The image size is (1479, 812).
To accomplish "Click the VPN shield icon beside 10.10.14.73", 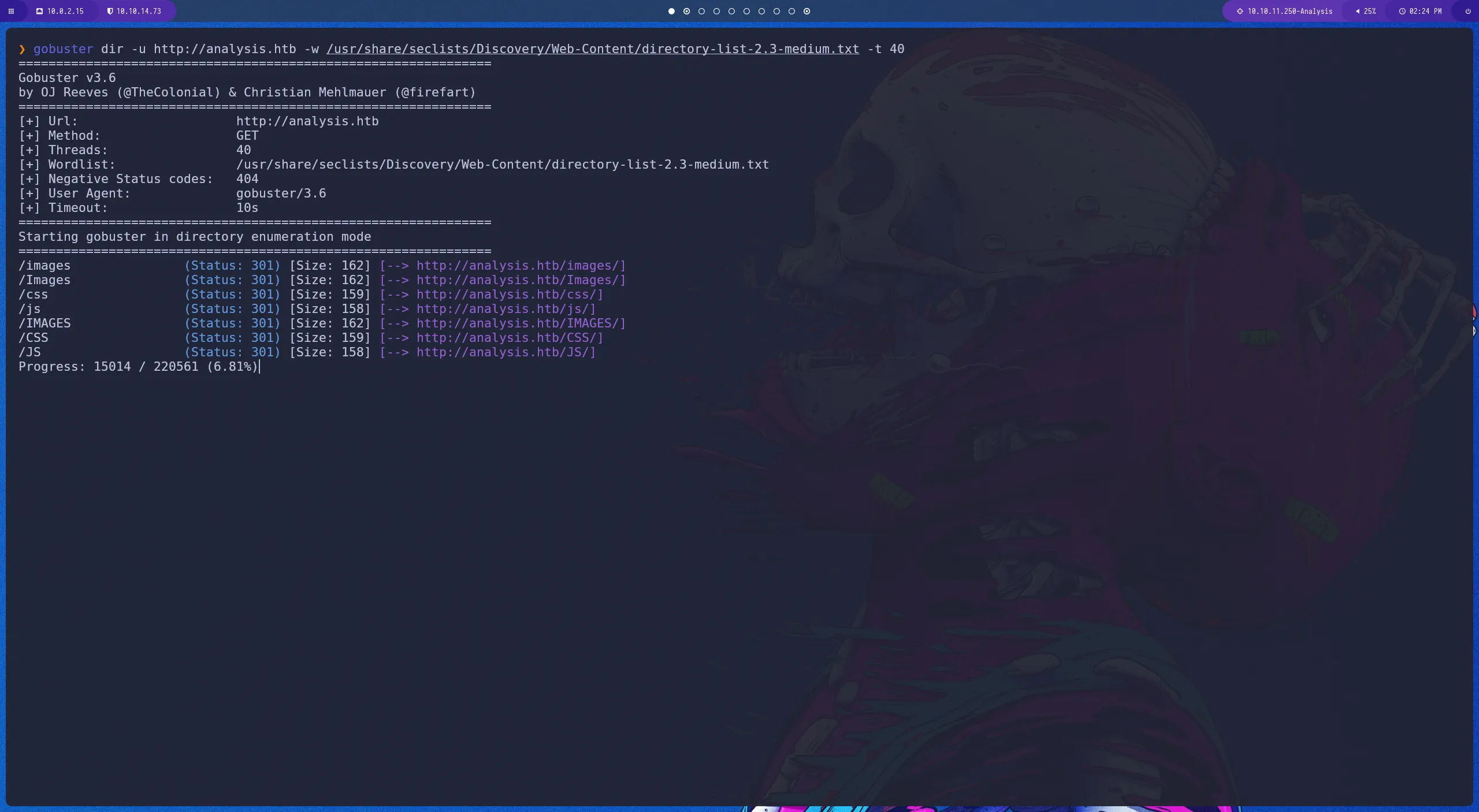I will click(x=109, y=11).
